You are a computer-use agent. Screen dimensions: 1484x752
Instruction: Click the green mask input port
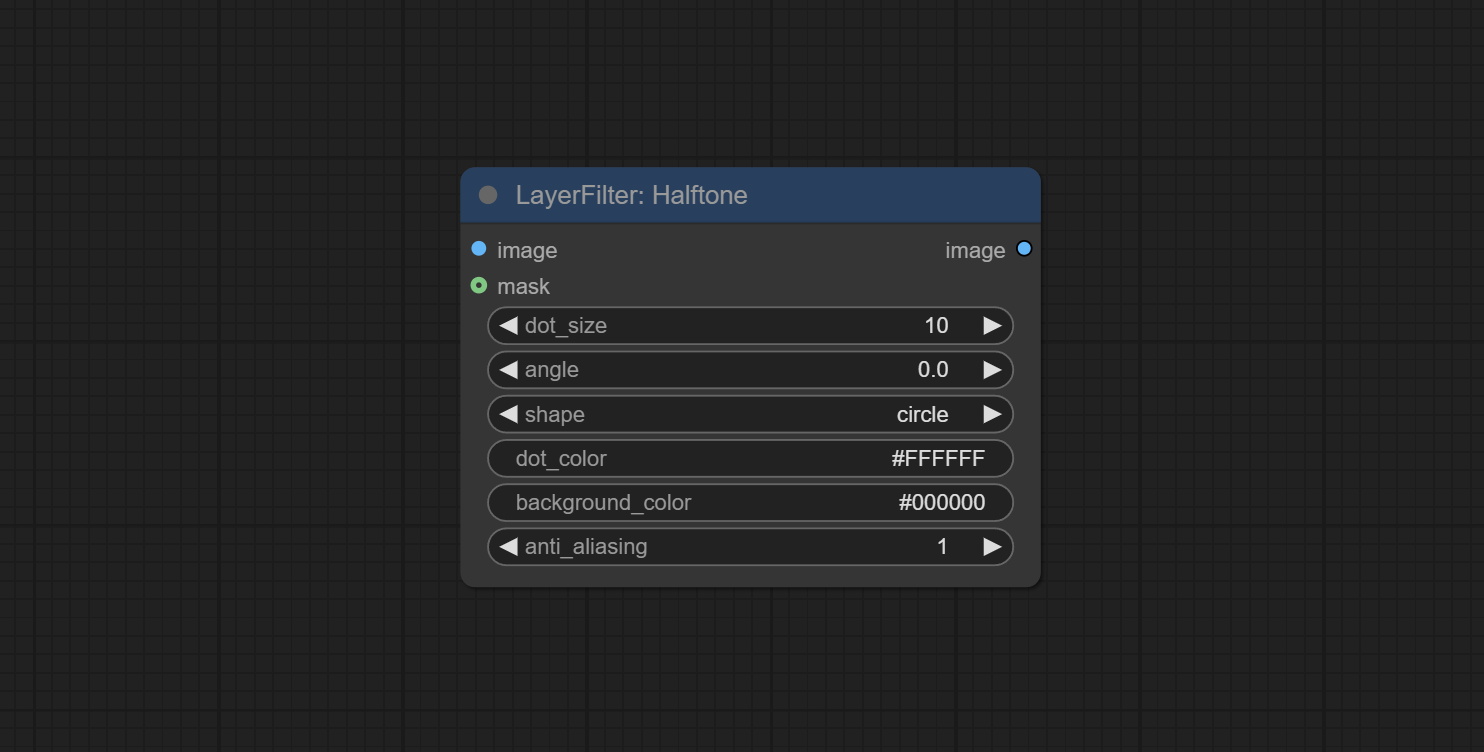(x=479, y=286)
